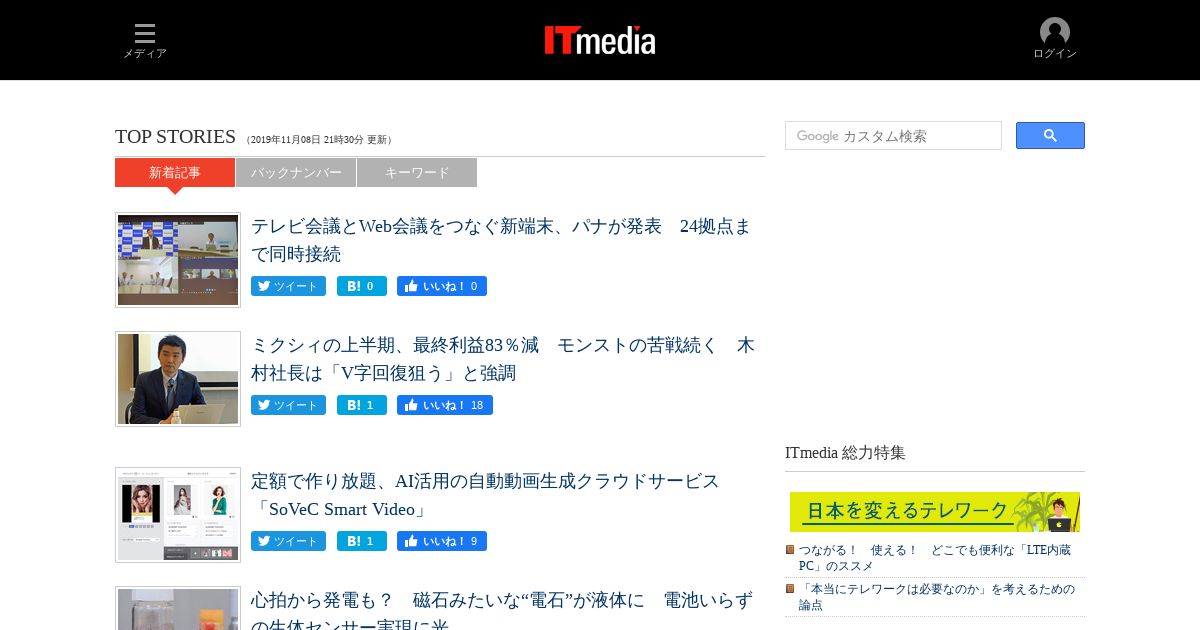Like the ミクシィ article (いいね 18)

pyautogui.click(x=445, y=405)
